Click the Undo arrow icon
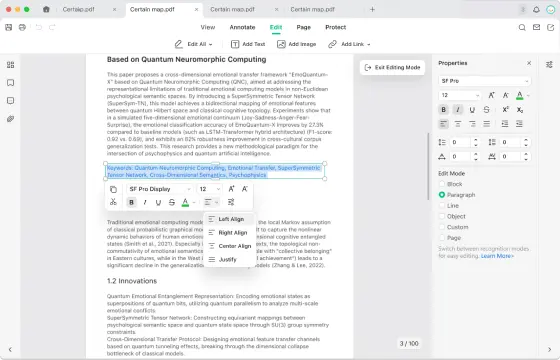Viewport: 560px width, 360px height. pyautogui.click(x=39, y=27)
